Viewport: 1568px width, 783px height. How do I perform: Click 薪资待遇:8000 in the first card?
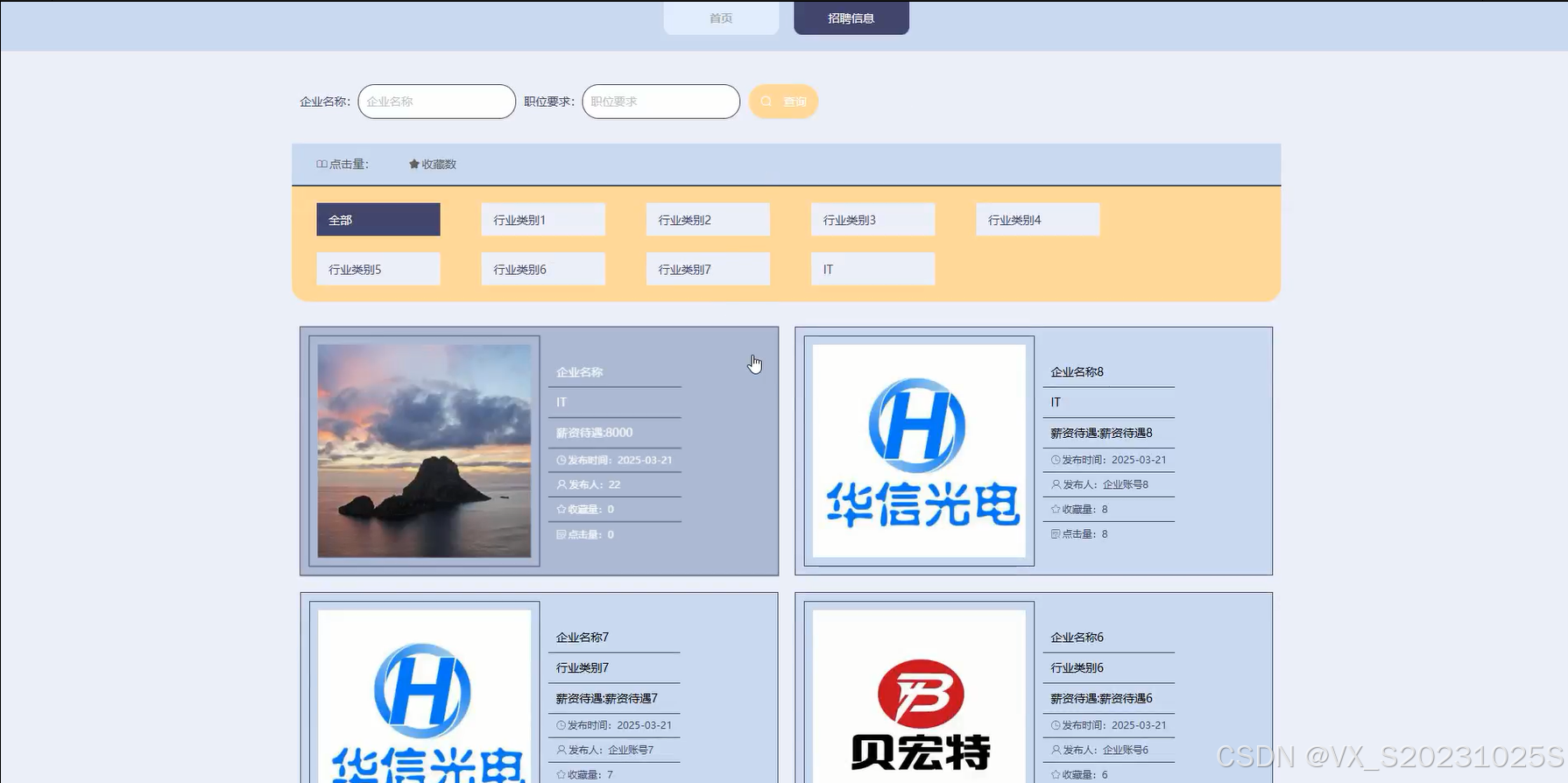594,433
